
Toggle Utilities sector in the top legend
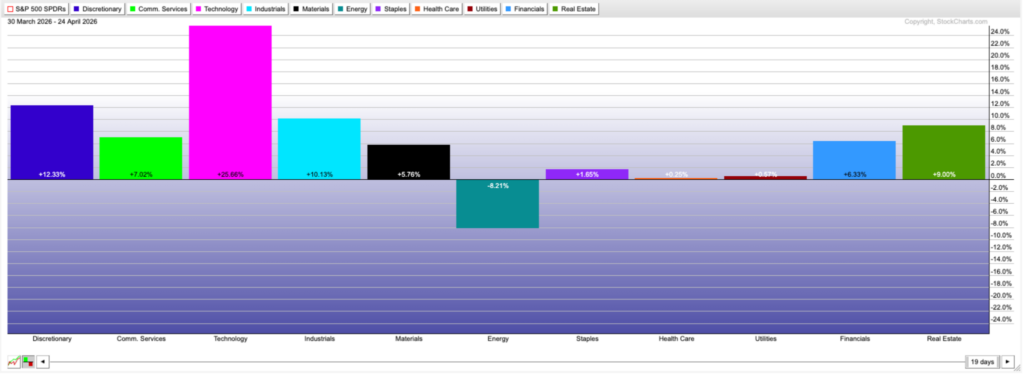click(482, 9)
